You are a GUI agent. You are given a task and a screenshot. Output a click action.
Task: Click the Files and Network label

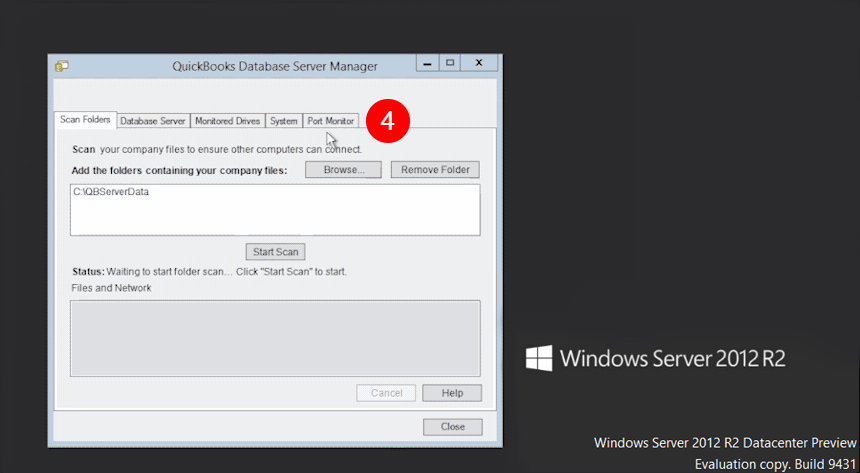(x=111, y=288)
